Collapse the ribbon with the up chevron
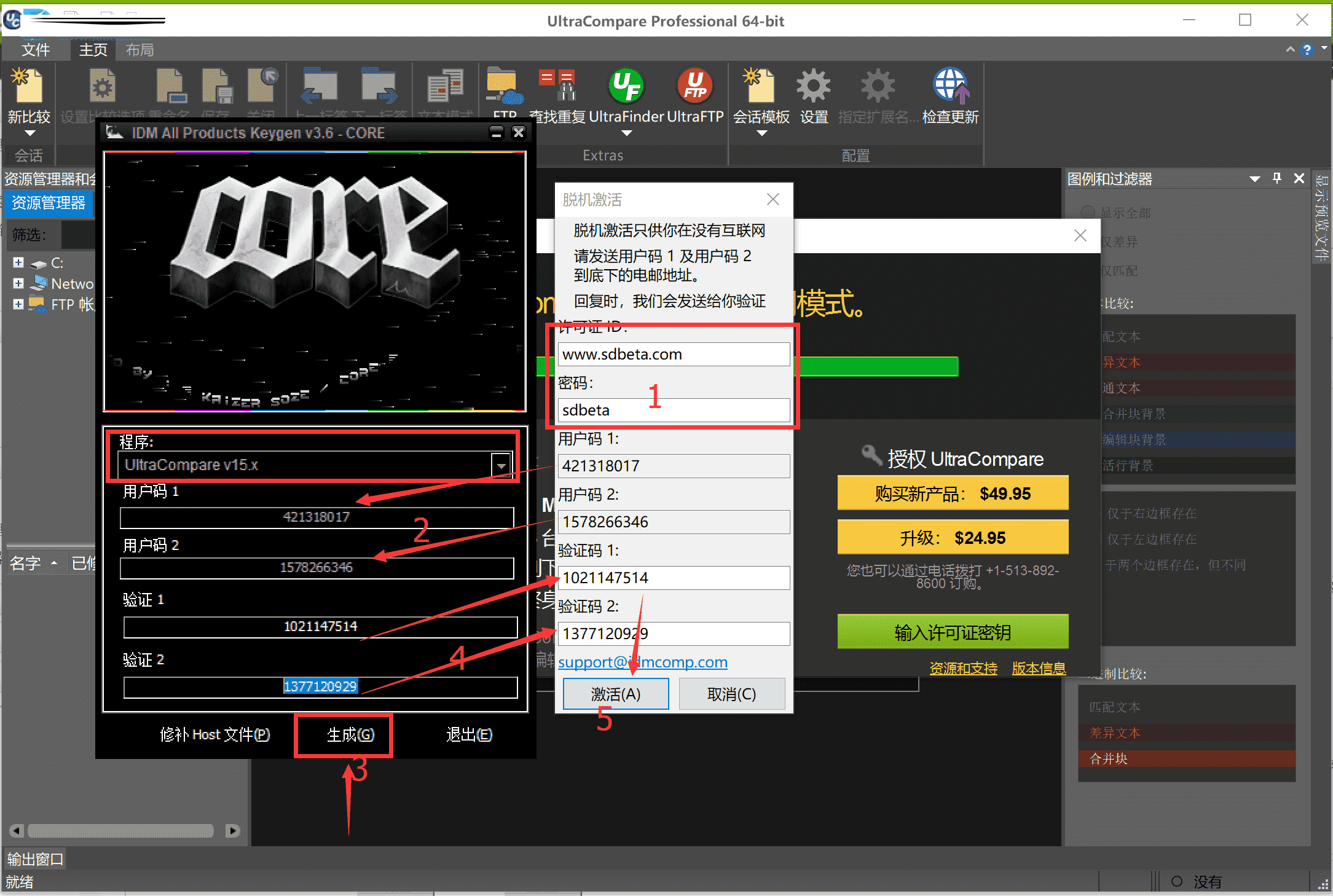Screen dimensions: 1333x896 tap(1290, 50)
